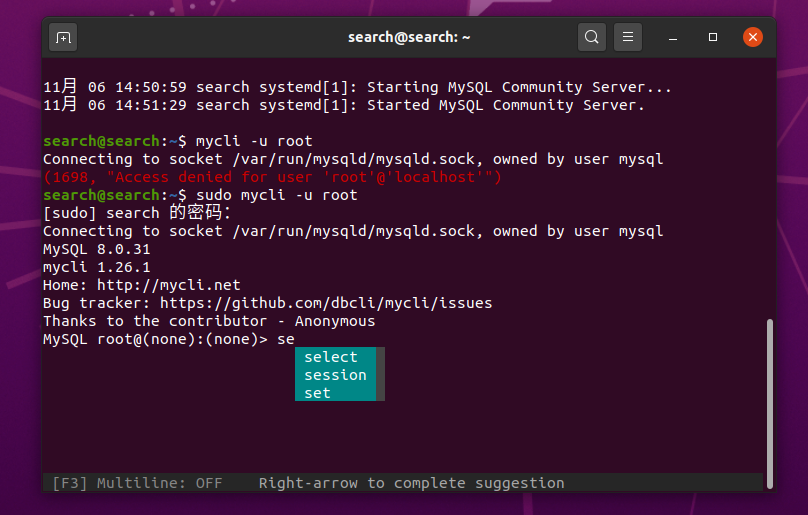Click the '[F3] Multiline: OFF' status text
Viewport: 808px width, 515px height.
(138, 483)
